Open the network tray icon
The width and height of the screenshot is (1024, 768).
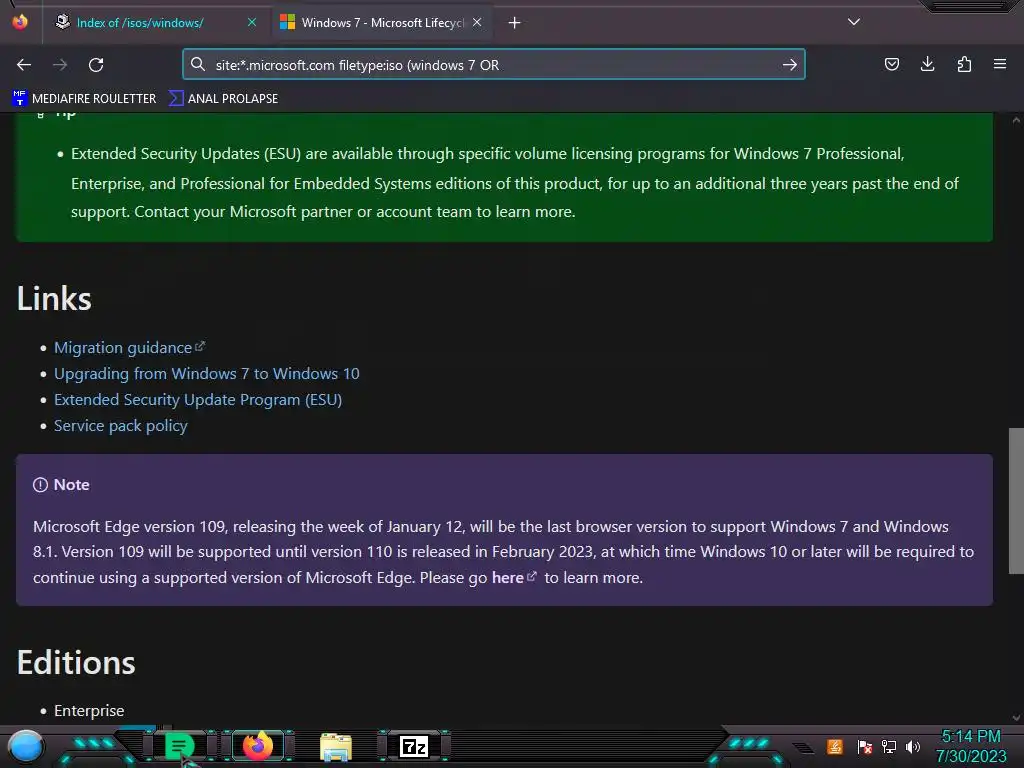(889, 746)
